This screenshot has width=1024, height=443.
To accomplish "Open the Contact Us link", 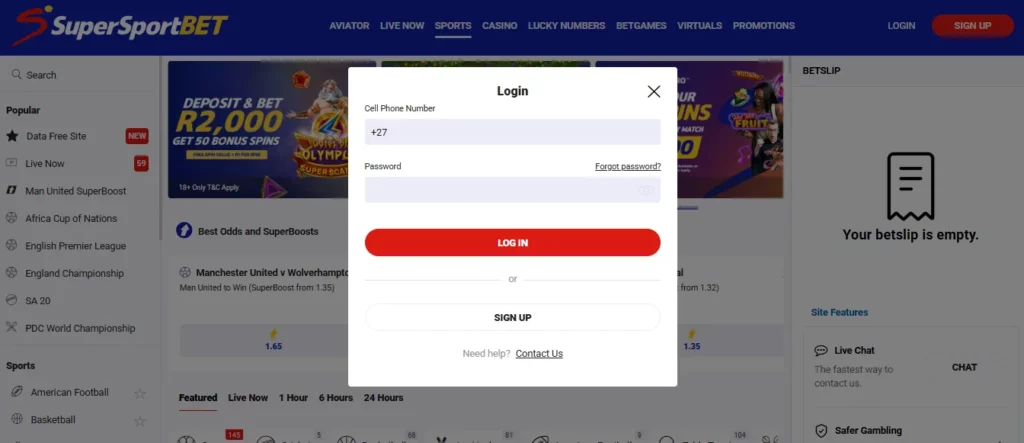I will pyautogui.click(x=539, y=353).
